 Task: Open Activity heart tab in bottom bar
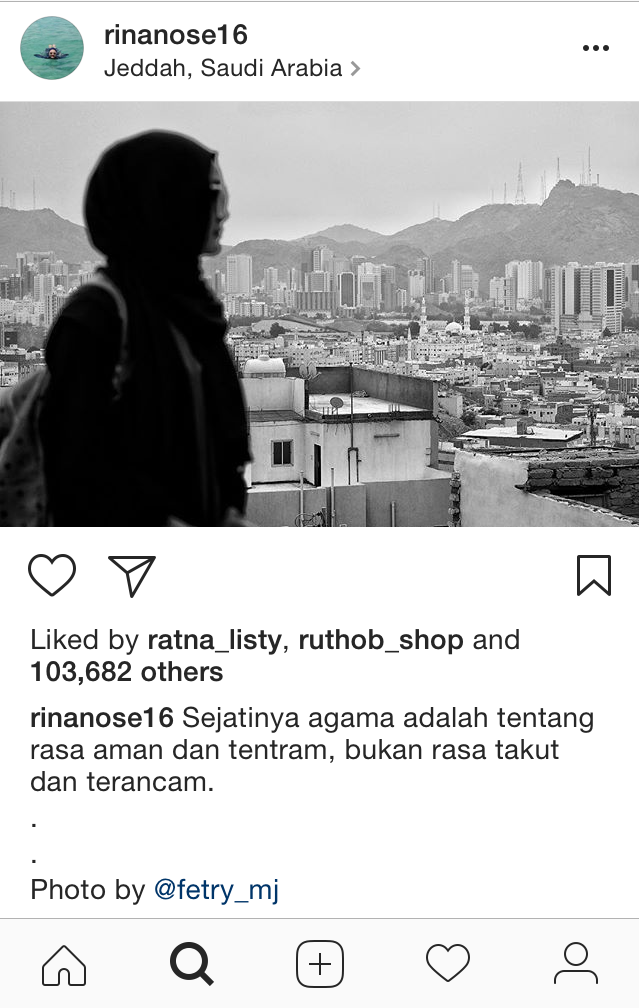448,963
